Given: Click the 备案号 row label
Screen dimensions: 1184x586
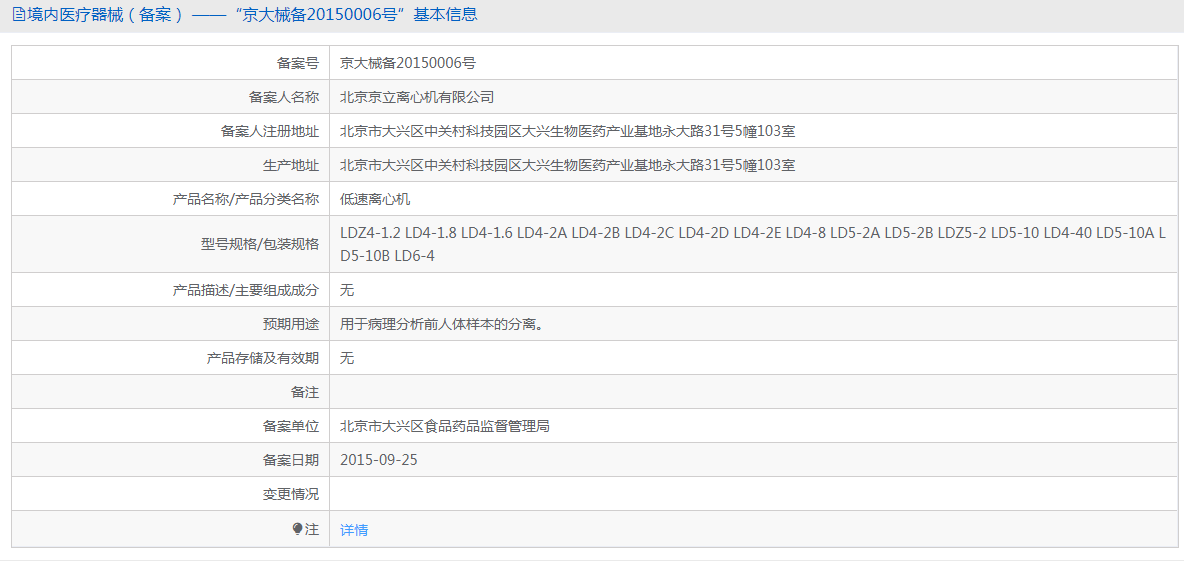Looking at the screenshot, I should click(297, 63).
